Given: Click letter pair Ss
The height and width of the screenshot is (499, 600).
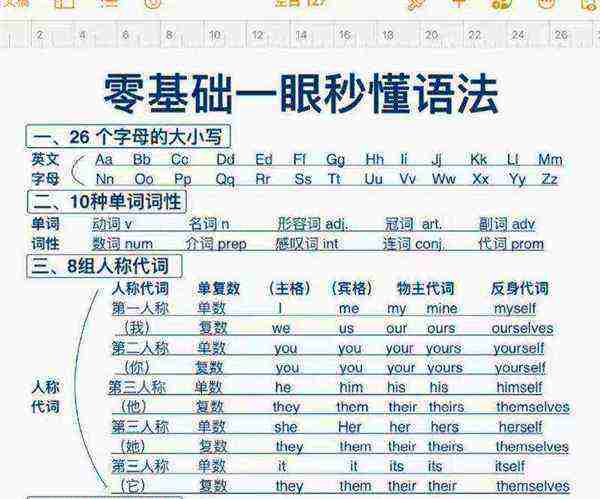Looking at the screenshot, I should (x=303, y=179).
